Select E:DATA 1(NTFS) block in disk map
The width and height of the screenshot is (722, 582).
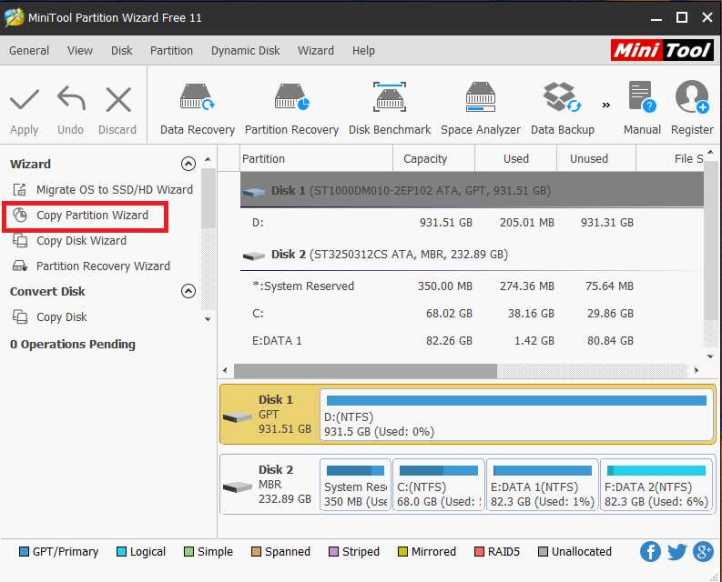(x=542, y=484)
